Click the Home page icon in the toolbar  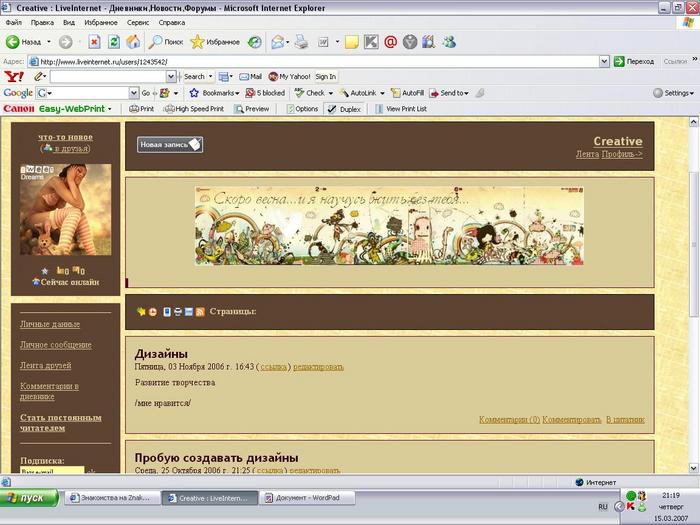(x=133, y=42)
